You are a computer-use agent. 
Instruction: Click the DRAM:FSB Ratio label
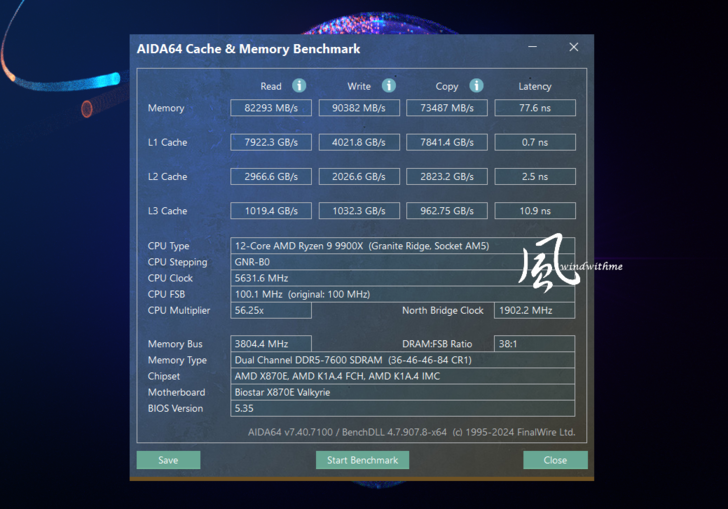437,344
